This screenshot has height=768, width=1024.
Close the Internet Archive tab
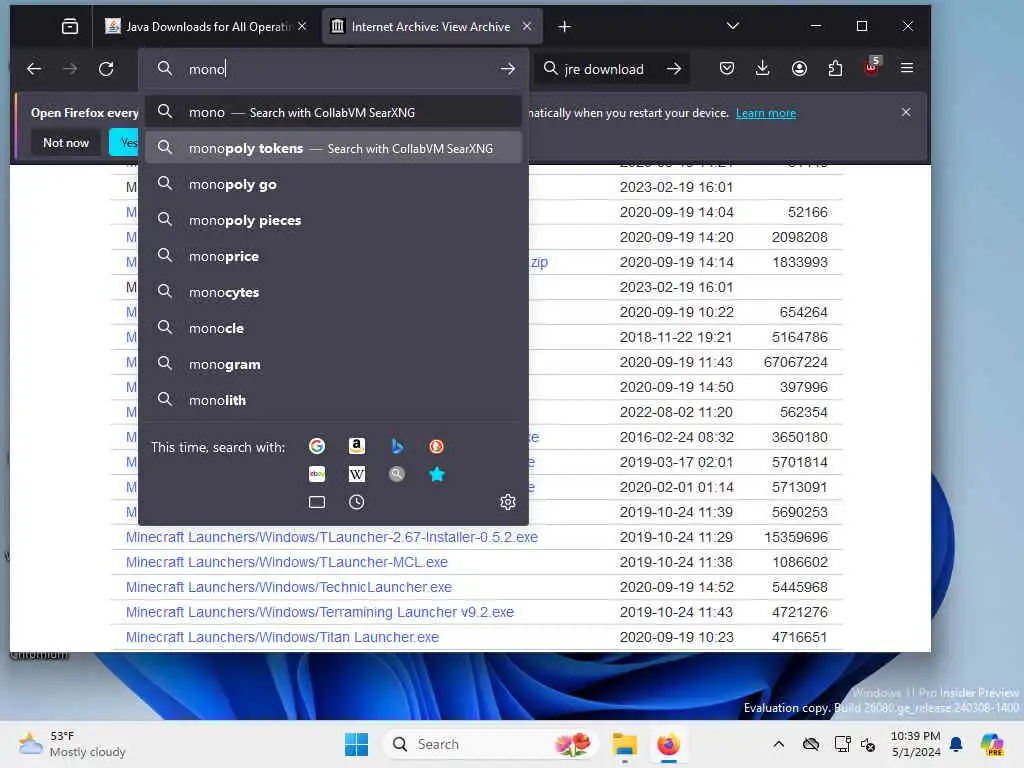point(527,26)
